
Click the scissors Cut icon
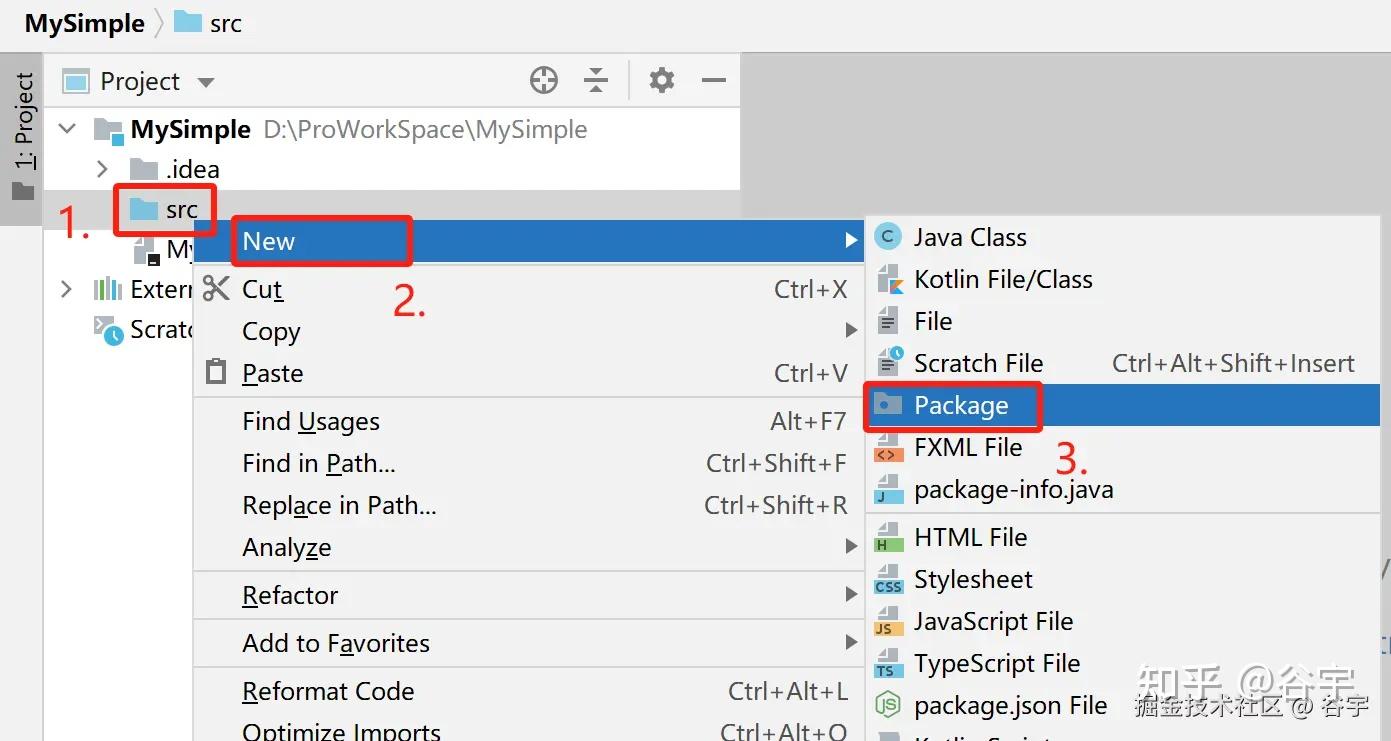click(216, 289)
